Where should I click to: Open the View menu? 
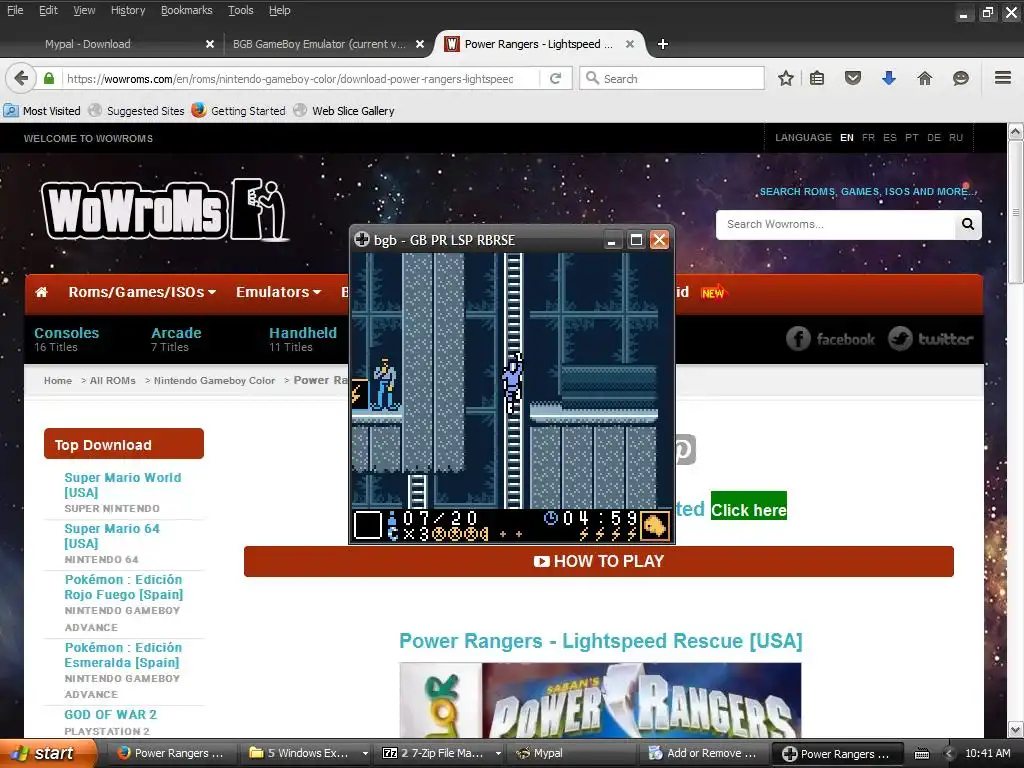coord(84,10)
